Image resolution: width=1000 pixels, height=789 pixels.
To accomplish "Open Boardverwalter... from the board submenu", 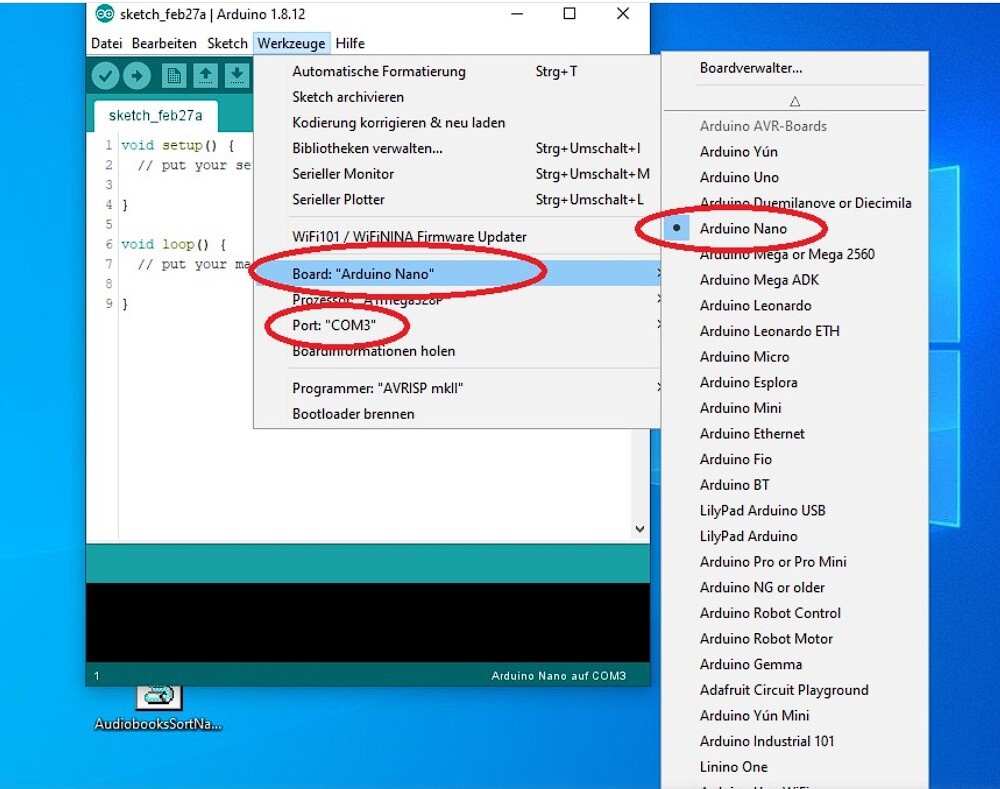I will [x=750, y=69].
